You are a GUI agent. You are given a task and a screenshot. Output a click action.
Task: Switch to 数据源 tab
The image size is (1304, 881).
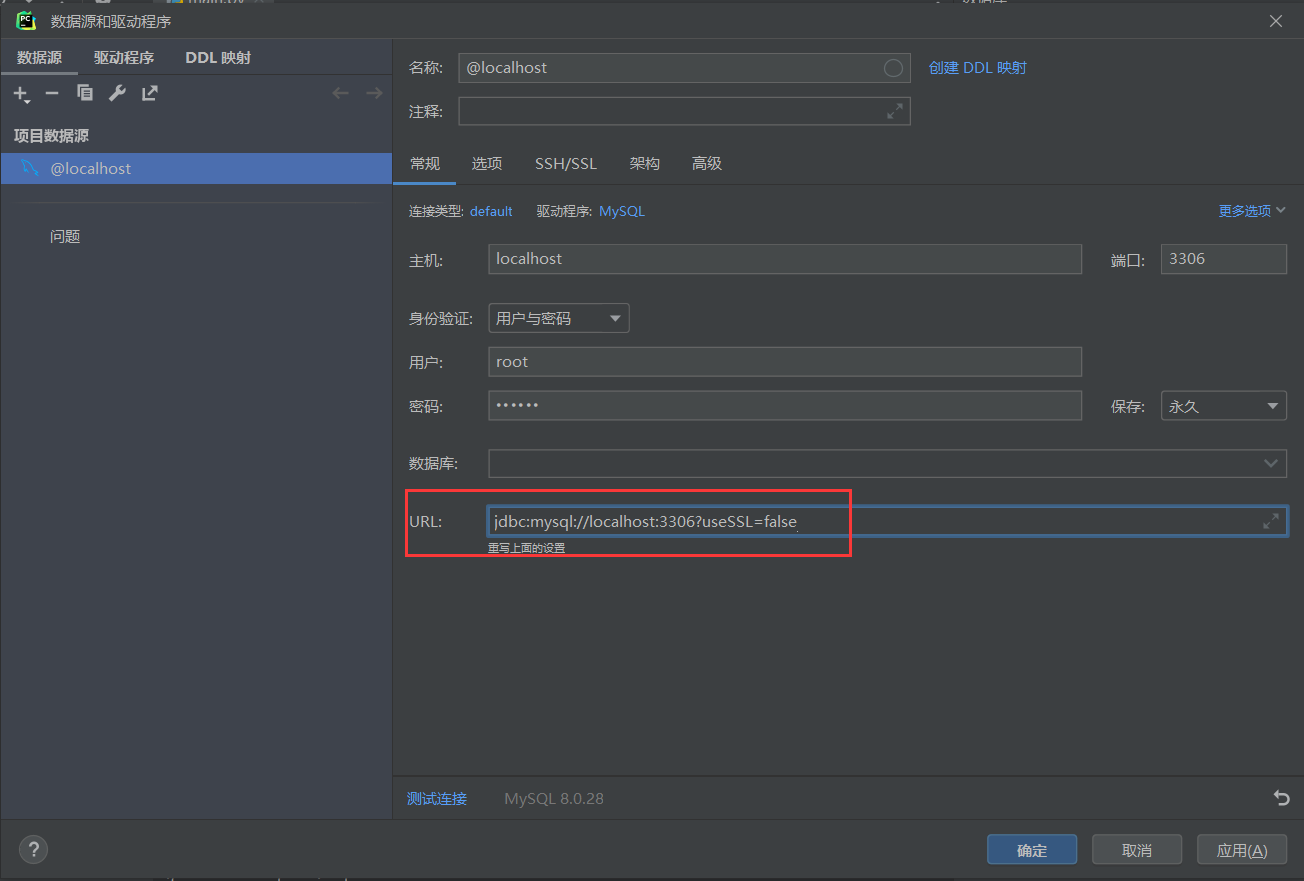click(39, 58)
